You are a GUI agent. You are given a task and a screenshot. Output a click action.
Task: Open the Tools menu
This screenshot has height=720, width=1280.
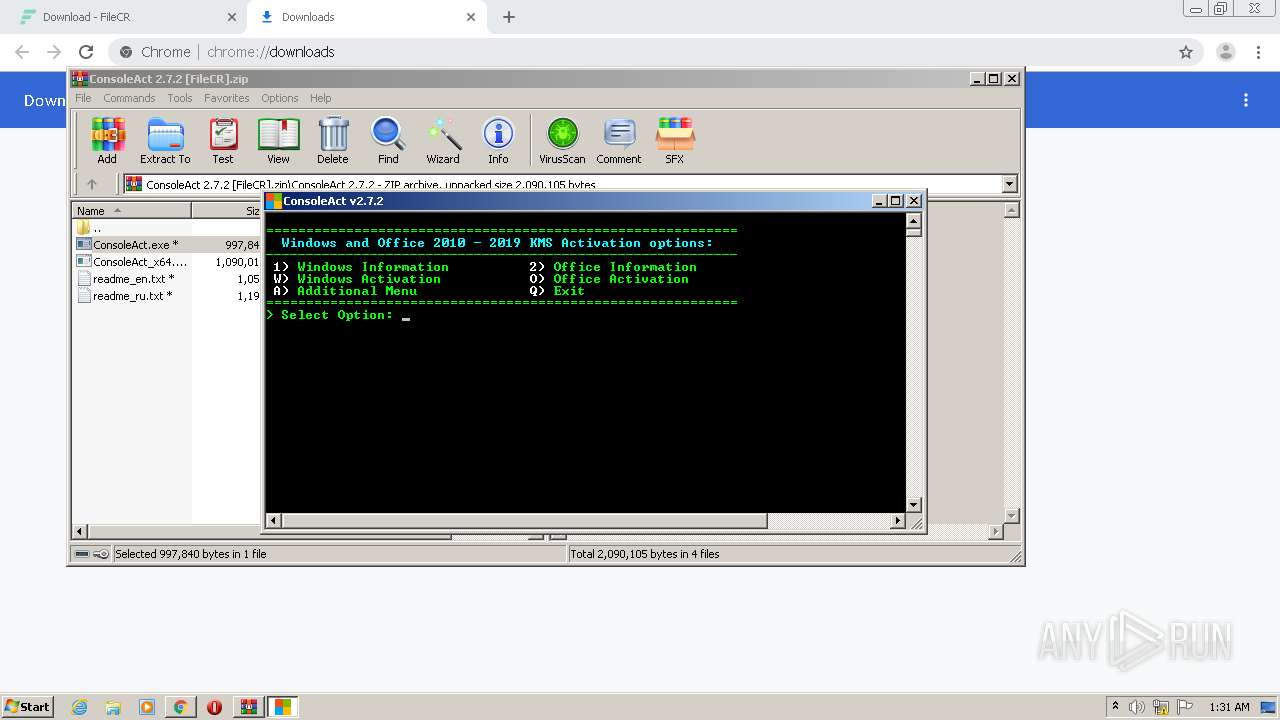point(180,98)
